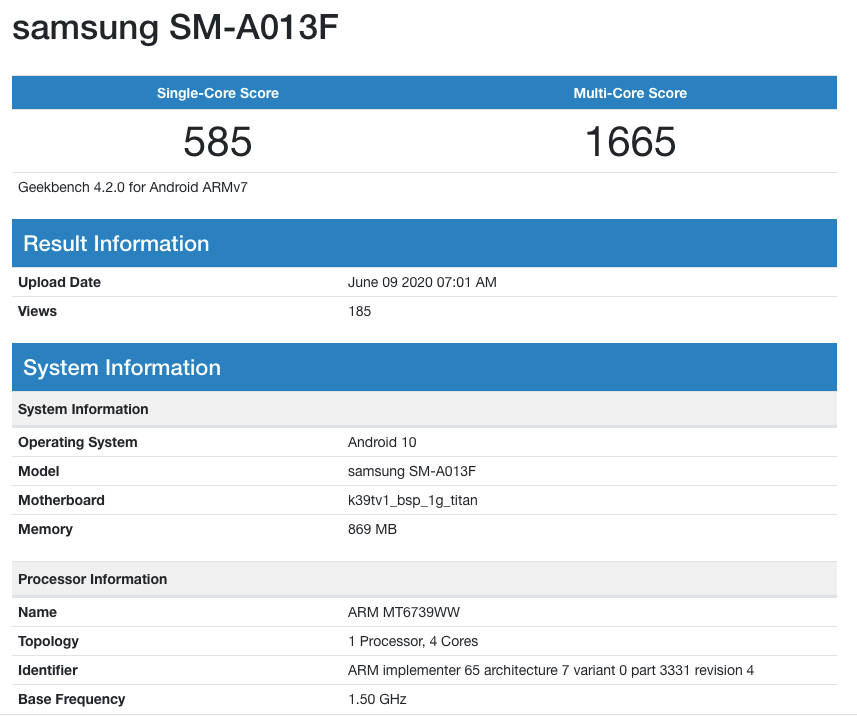Click the Result Information section header

click(115, 243)
